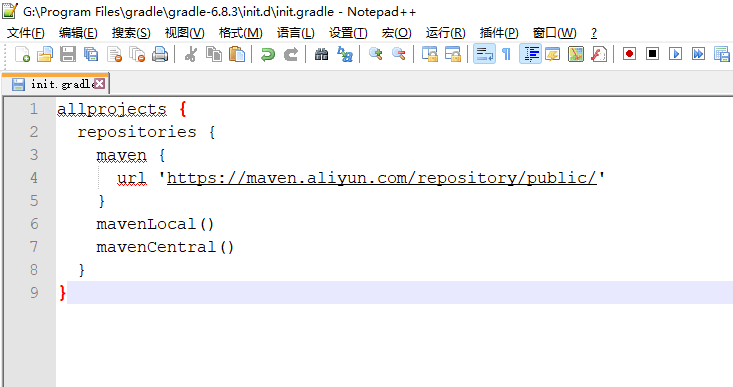Open the 编辑(E) menu

coord(78,33)
